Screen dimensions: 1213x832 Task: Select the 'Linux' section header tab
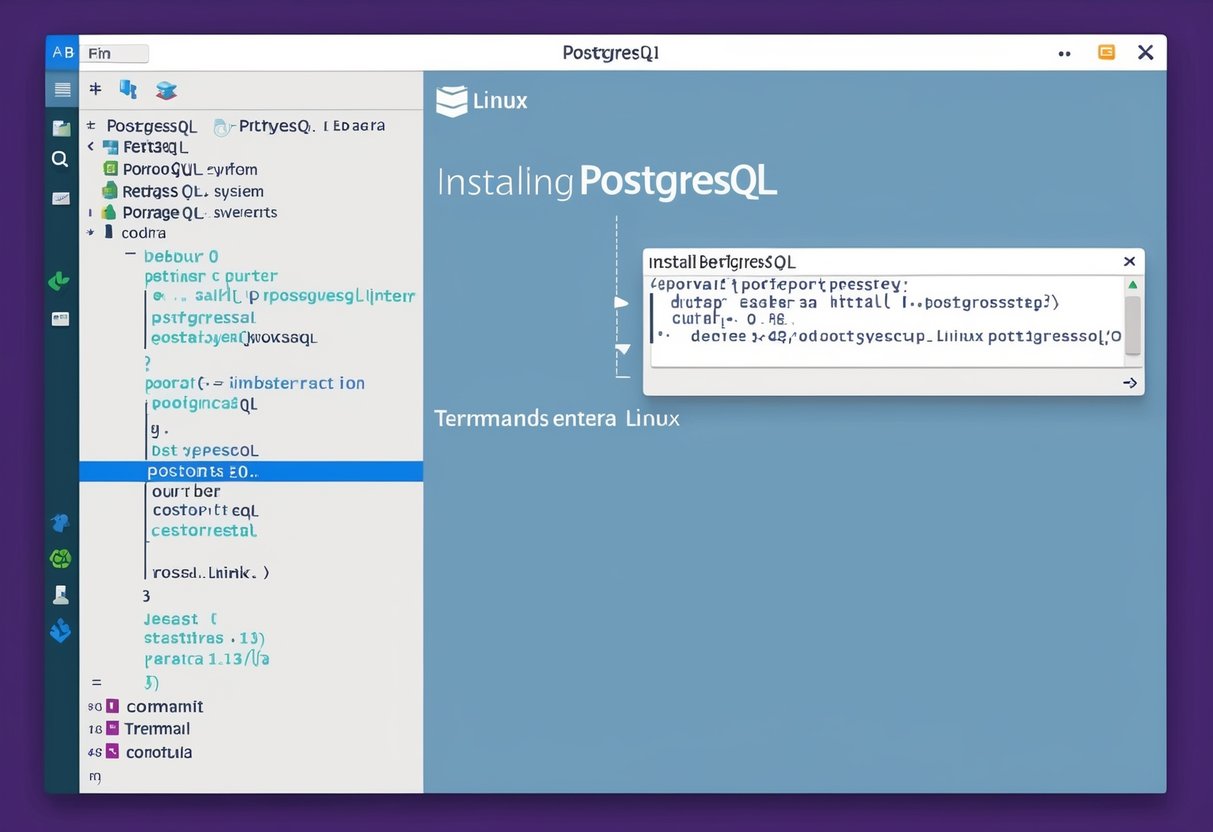tap(500, 100)
